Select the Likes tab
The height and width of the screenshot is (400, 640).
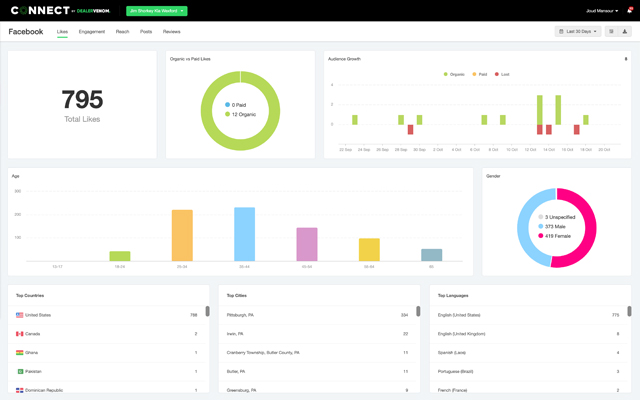(62, 32)
